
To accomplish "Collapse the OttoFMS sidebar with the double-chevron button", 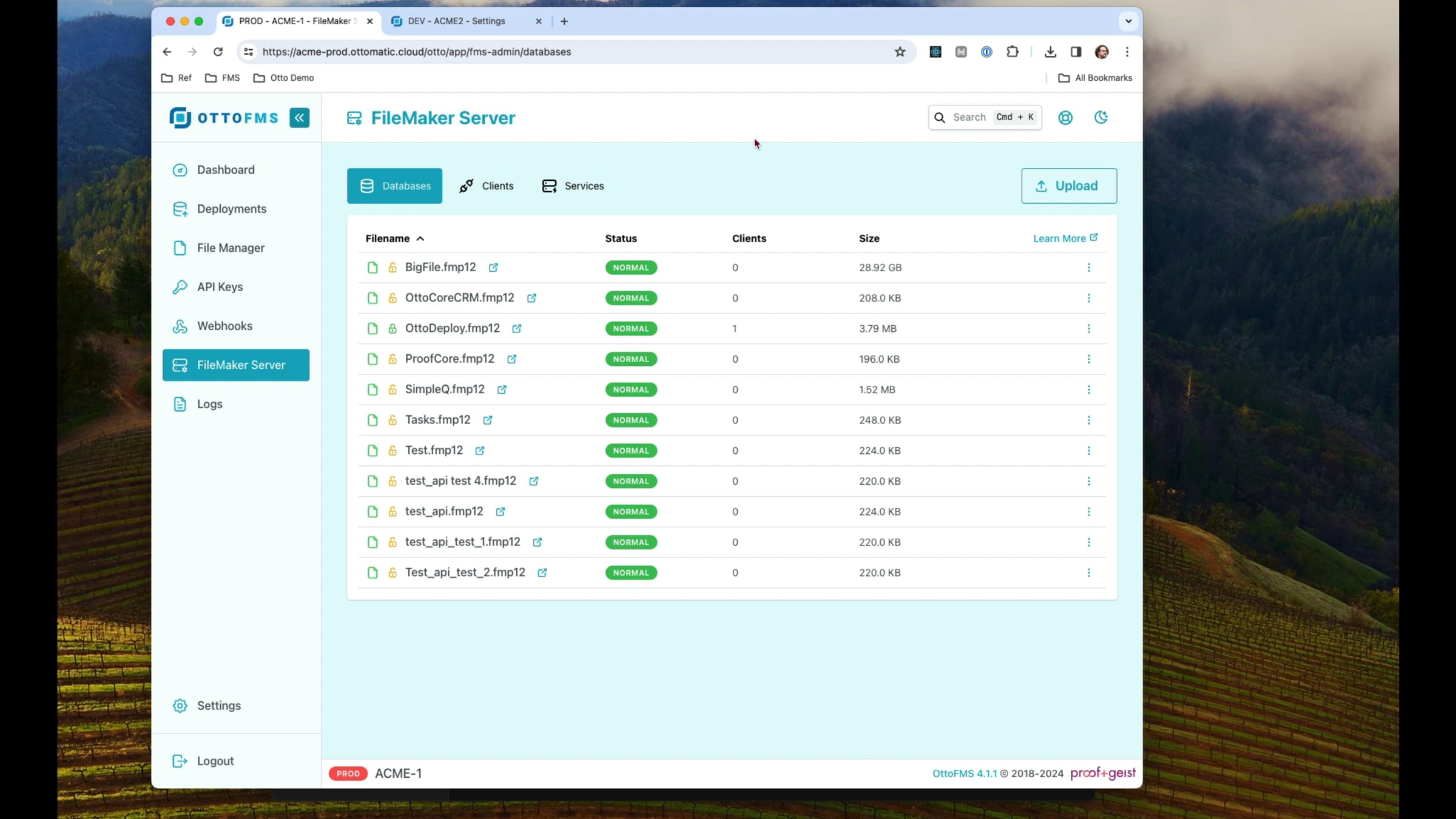I will coord(299,118).
